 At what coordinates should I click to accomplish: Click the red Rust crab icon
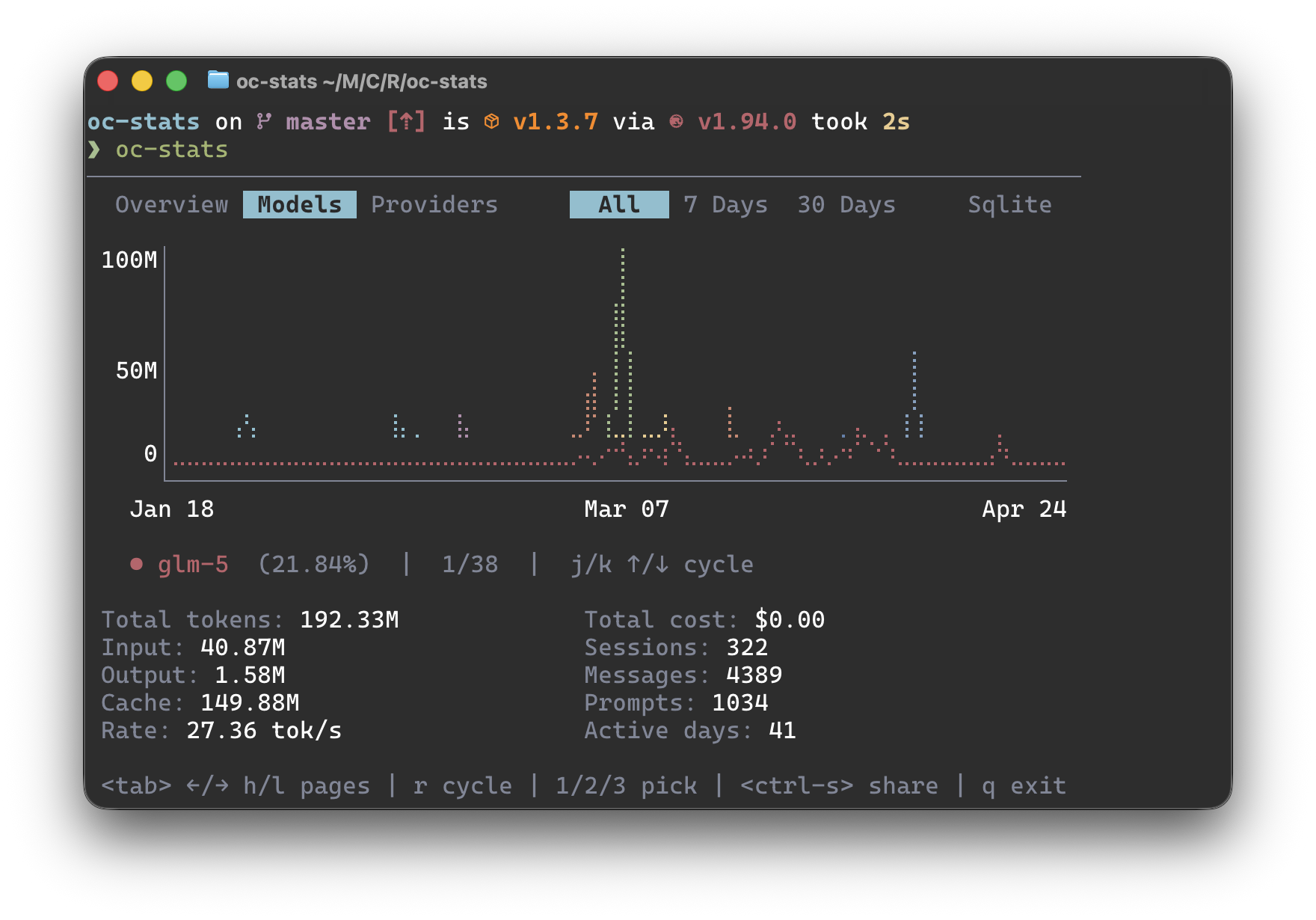pyautogui.click(x=676, y=121)
